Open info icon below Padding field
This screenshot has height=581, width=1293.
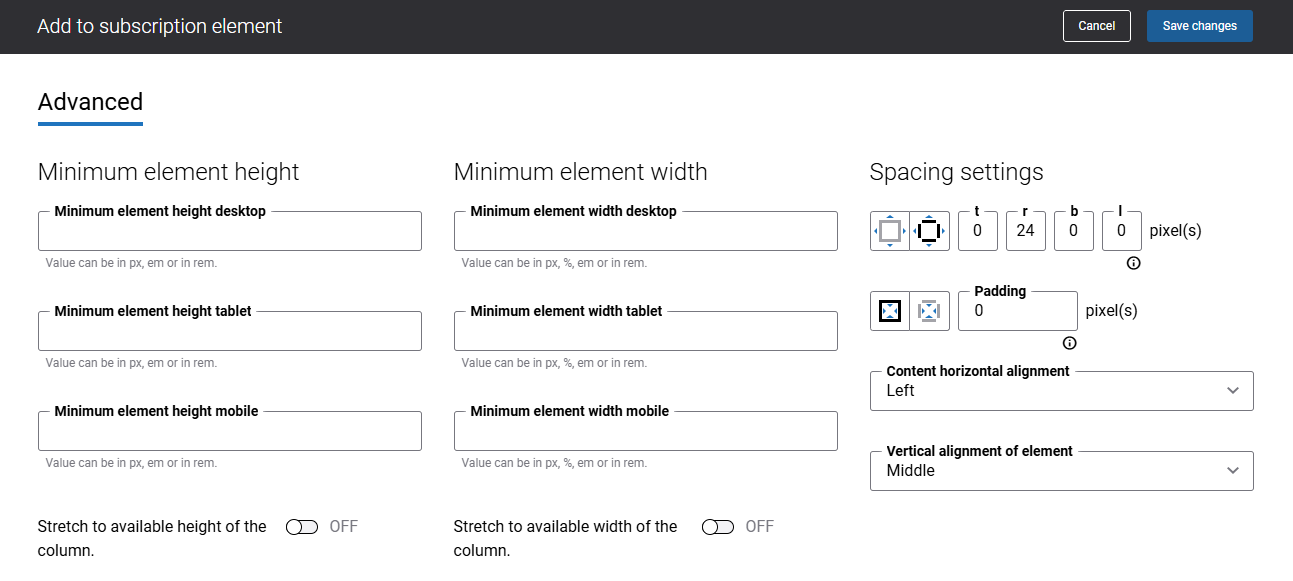(x=1070, y=343)
